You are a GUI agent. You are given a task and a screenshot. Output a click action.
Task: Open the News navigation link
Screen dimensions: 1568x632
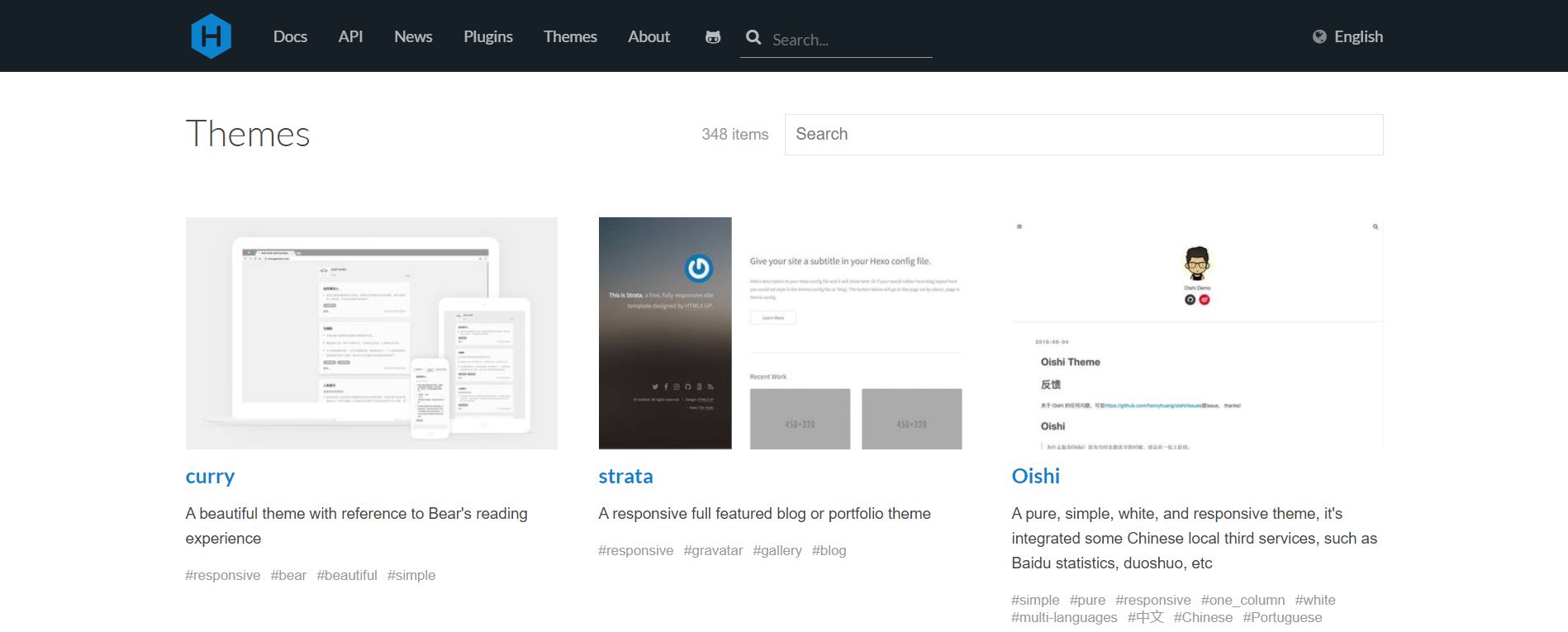[x=413, y=36]
